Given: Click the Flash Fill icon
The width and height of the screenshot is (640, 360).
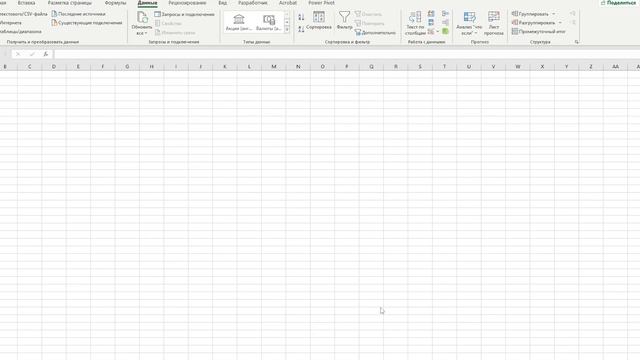Looking at the screenshot, I should [x=431, y=14].
